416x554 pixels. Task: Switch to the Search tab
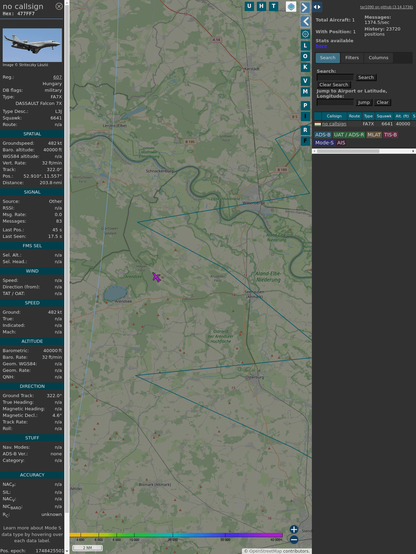(x=328, y=58)
